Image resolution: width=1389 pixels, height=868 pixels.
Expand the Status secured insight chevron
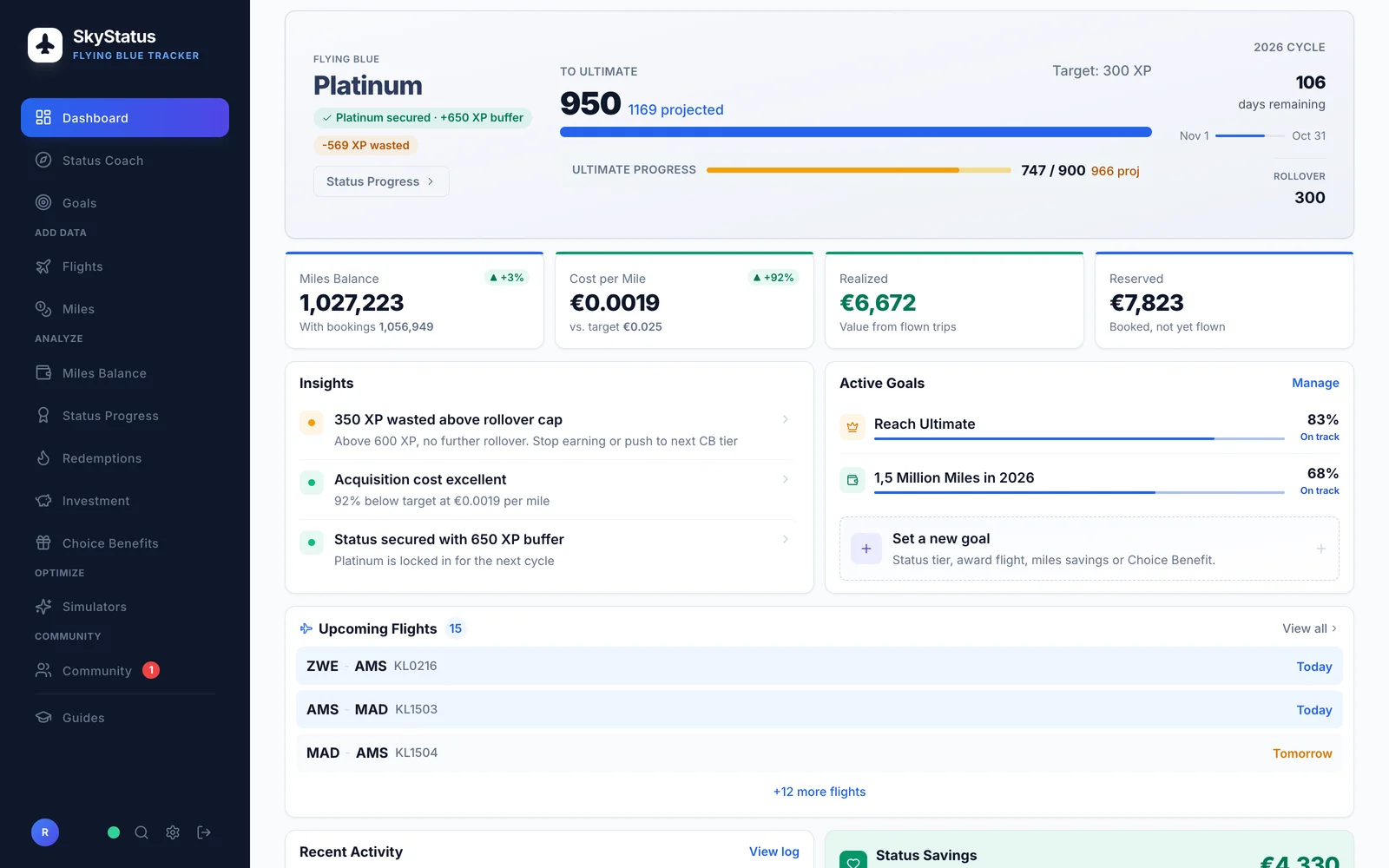[x=786, y=539]
